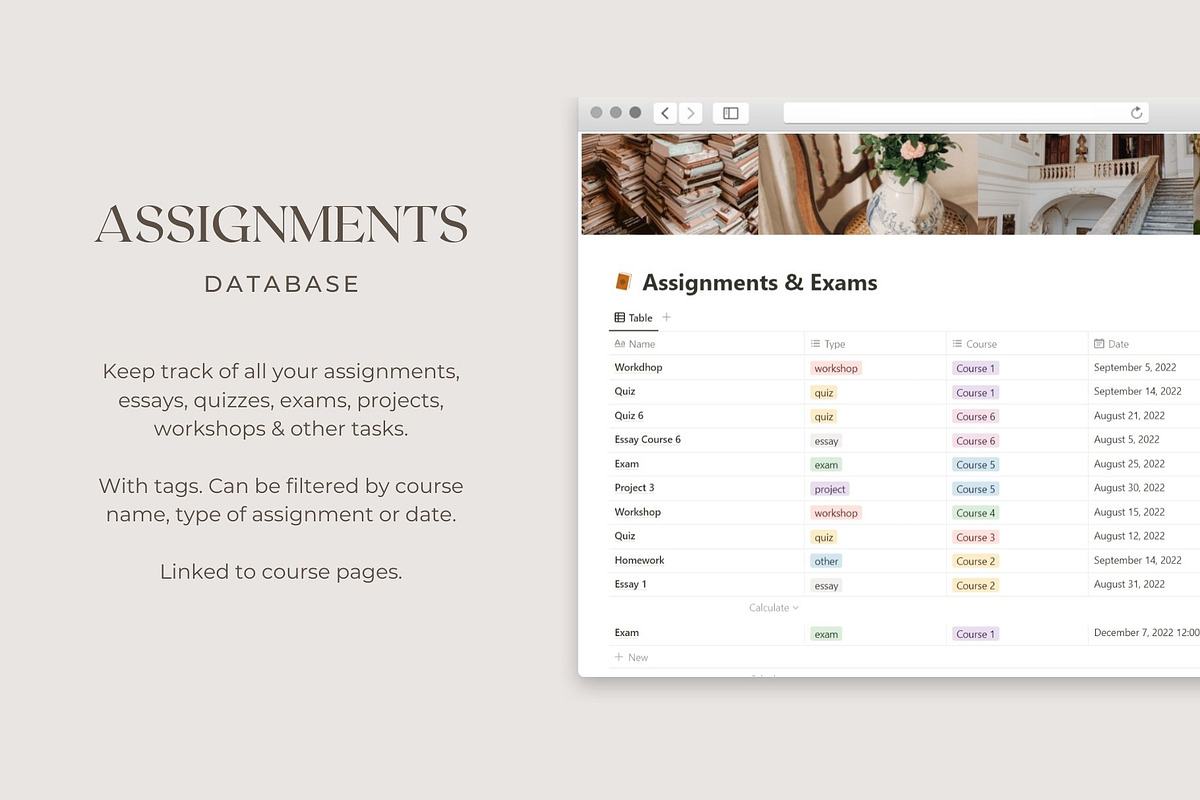This screenshot has height=800, width=1200.
Task: Select the date August 12, 2022
Action: (x=1129, y=535)
